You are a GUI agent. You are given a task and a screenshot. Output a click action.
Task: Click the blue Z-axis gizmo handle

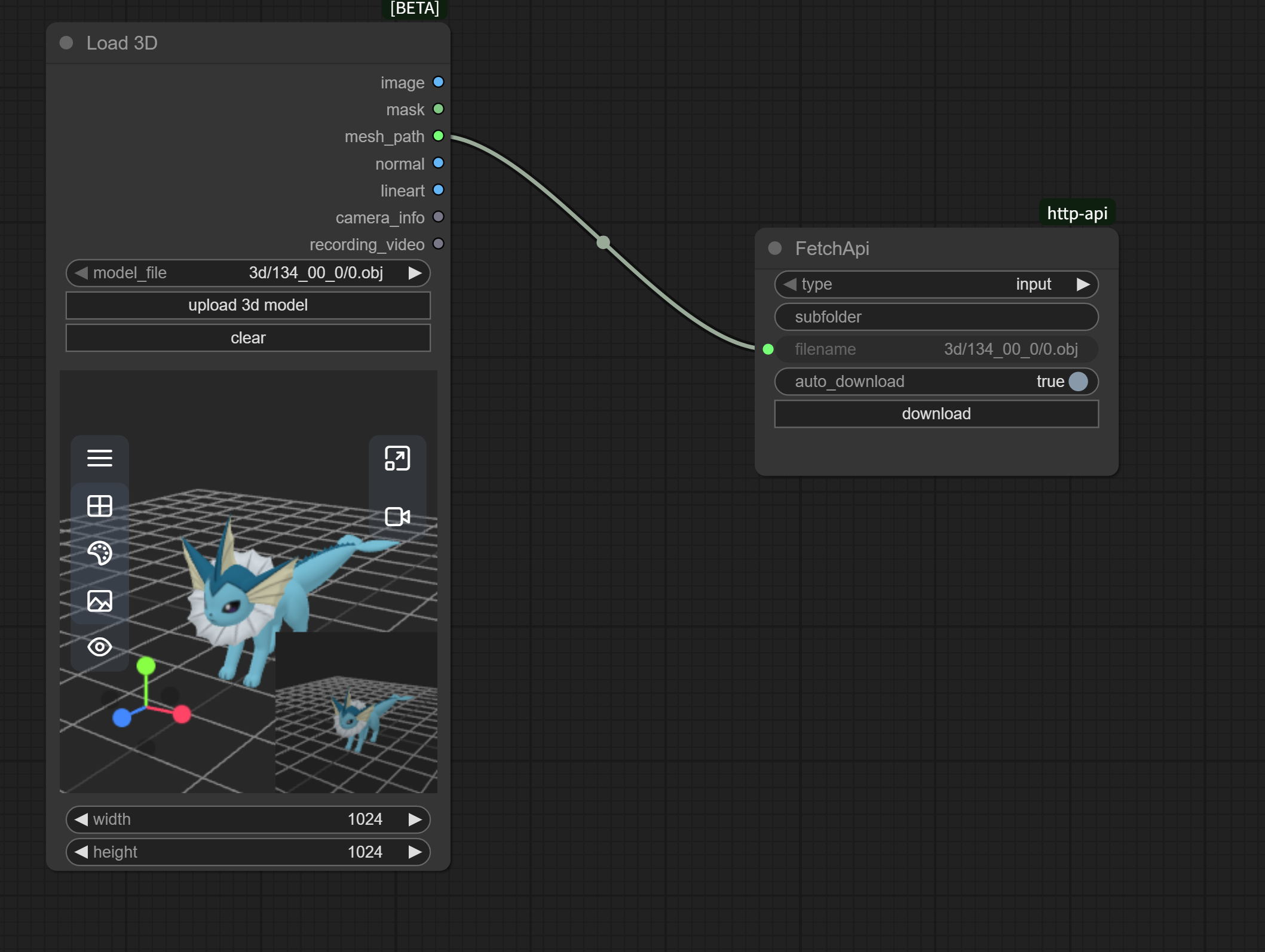point(122,717)
